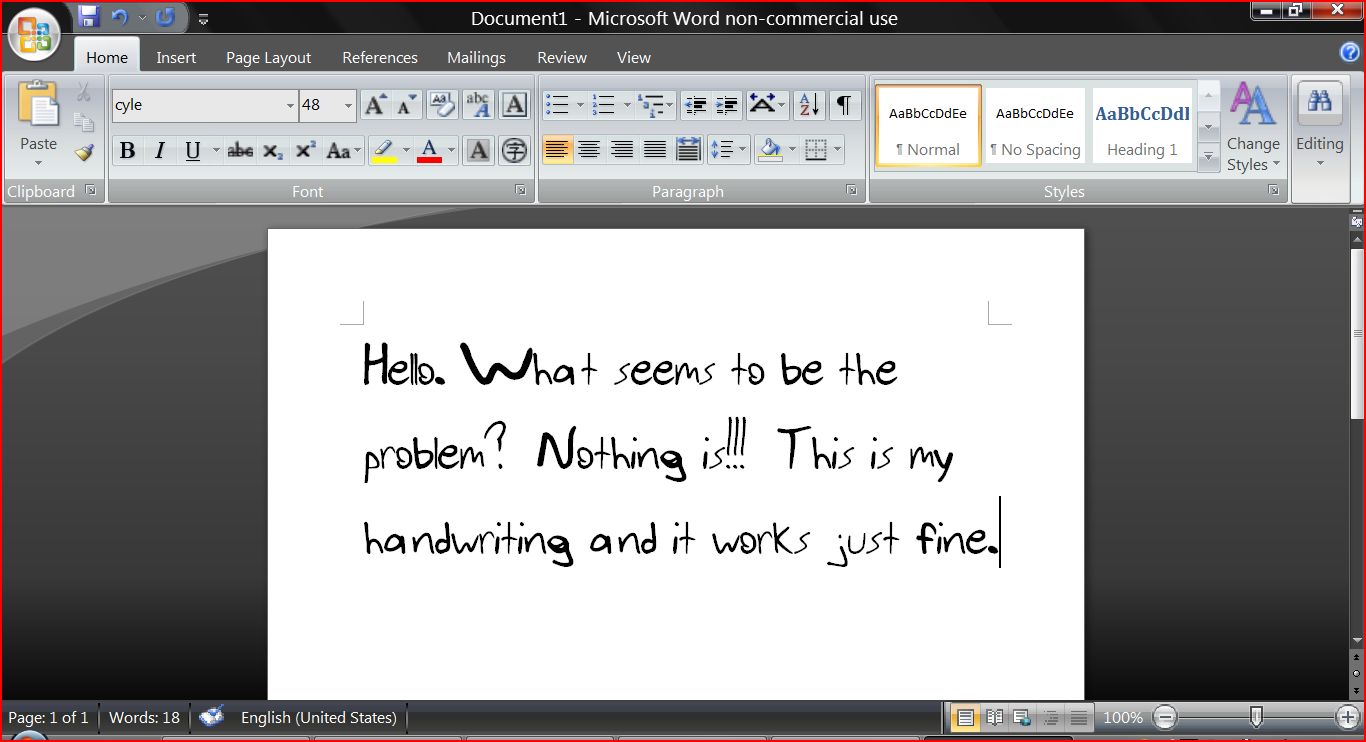This screenshot has width=1366, height=742.
Task: Save the document from Quick Access Toolbar
Action: 88,17
